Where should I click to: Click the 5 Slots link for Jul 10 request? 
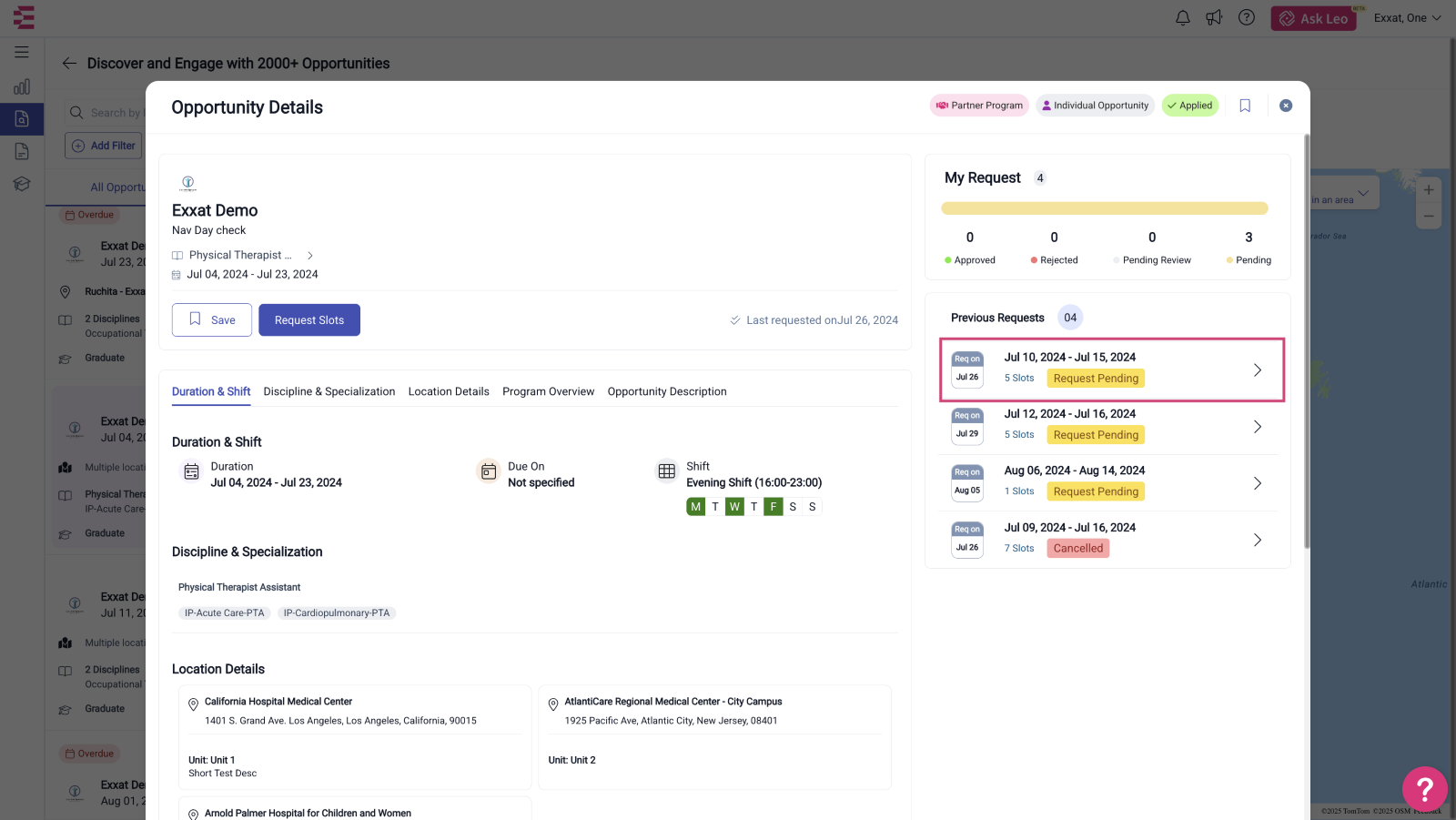pyautogui.click(x=1019, y=378)
